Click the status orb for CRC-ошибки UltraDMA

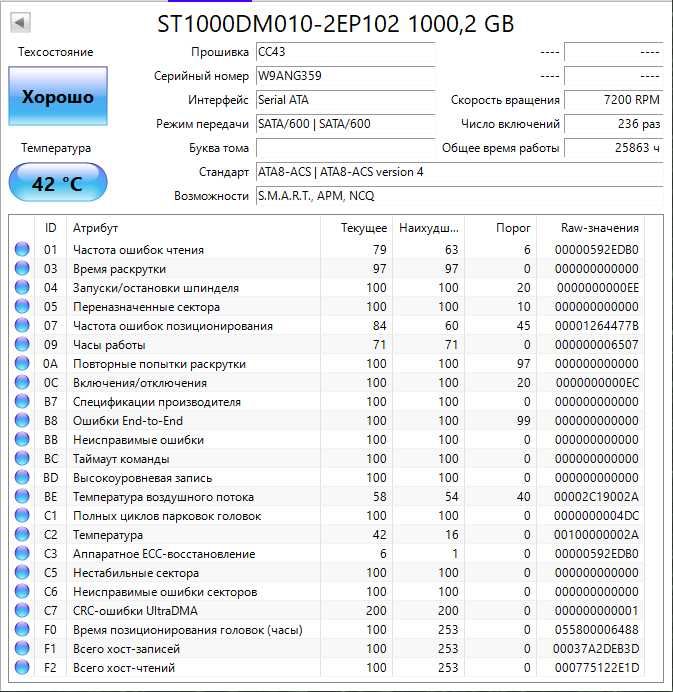pos(22,610)
